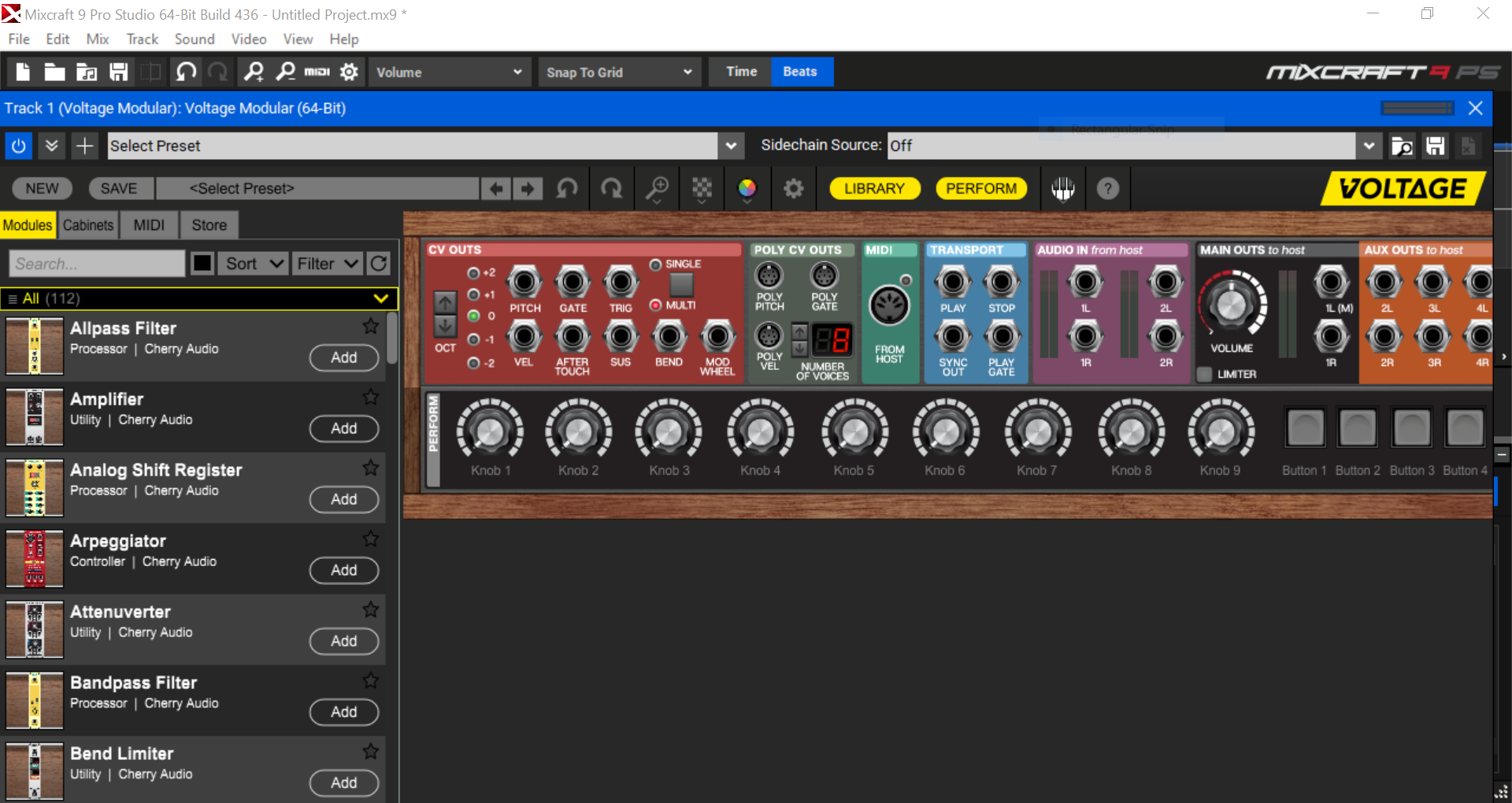The image size is (1512, 803).
Task: Switch to the Cabinets tab
Action: point(88,225)
